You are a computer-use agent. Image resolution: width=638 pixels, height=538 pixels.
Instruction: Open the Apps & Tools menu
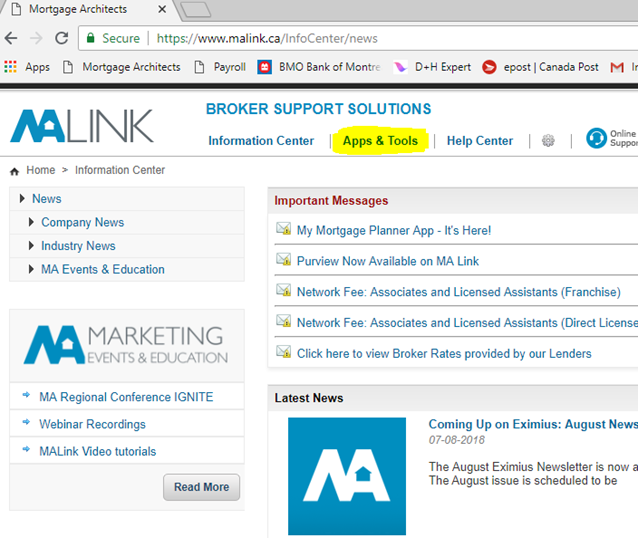[x=380, y=140]
